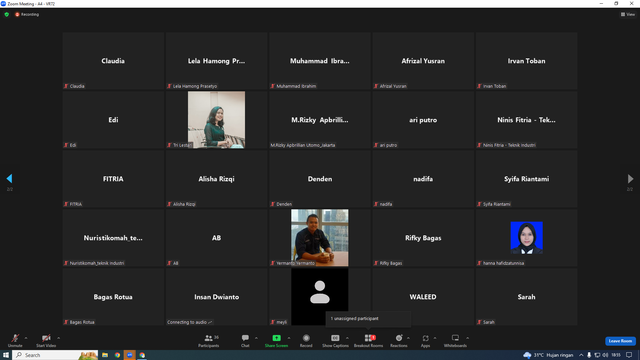Expand chat options arrow
Viewport: 640px width, 360px height.
tap(256, 338)
